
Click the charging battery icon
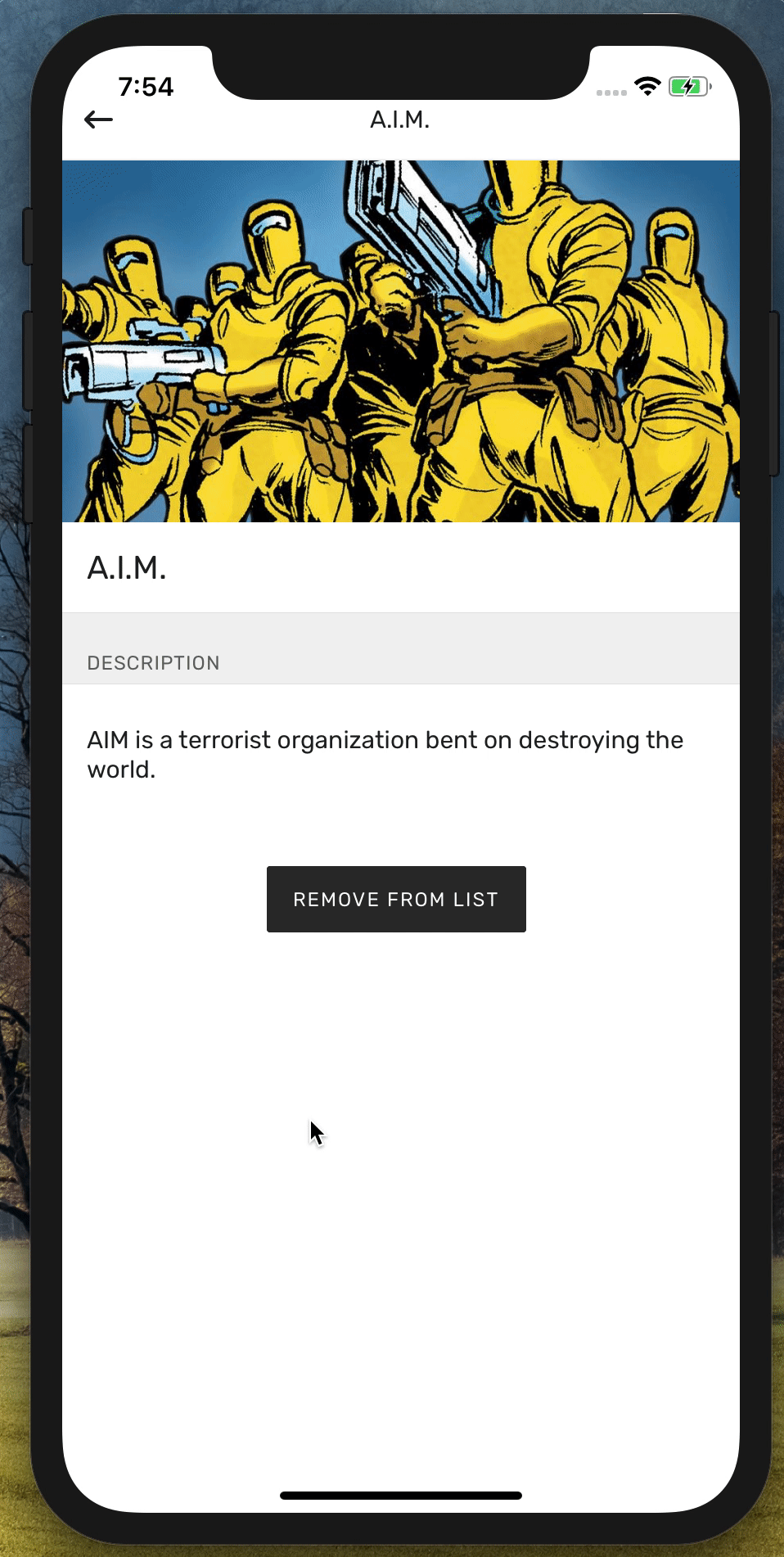[x=690, y=86]
